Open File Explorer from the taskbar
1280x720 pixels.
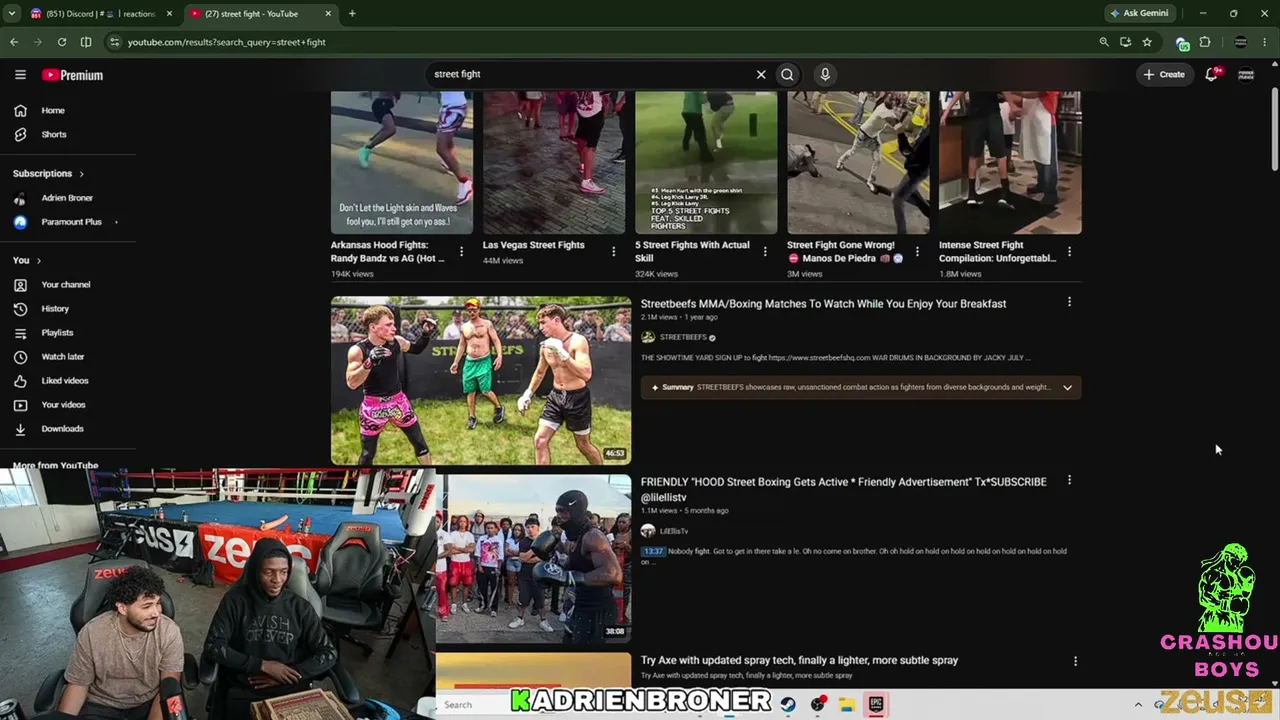click(x=847, y=704)
